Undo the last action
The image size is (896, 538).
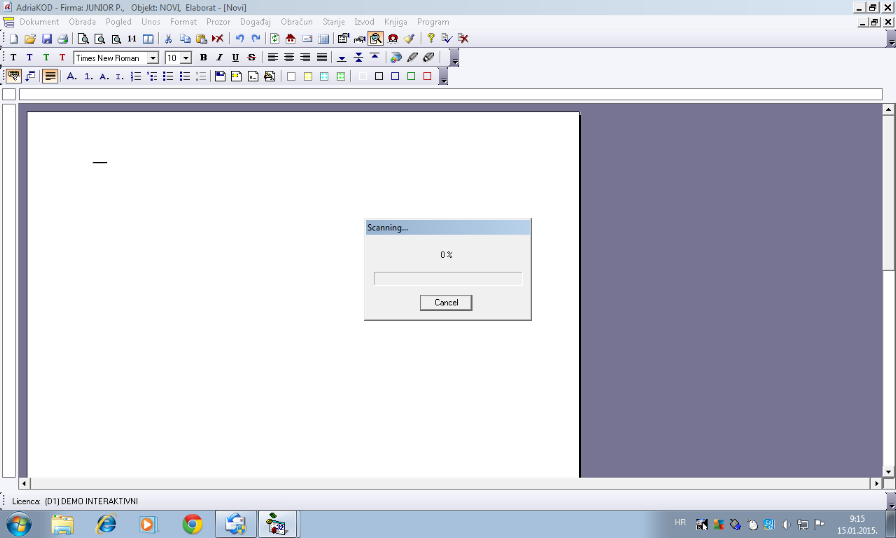(240, 39)
